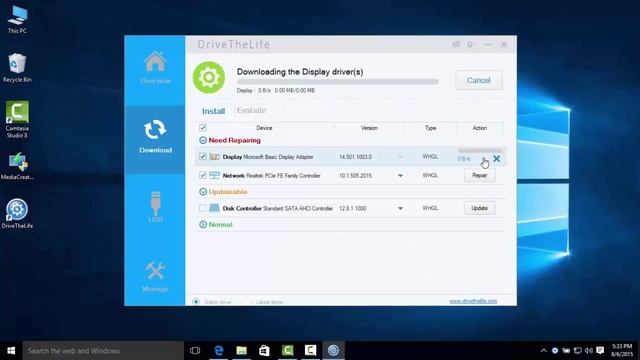This screenshot has width=640, height=360.
Task: Click version 10.1.505.2015 in Network row
Action: [x=355, y=176]
